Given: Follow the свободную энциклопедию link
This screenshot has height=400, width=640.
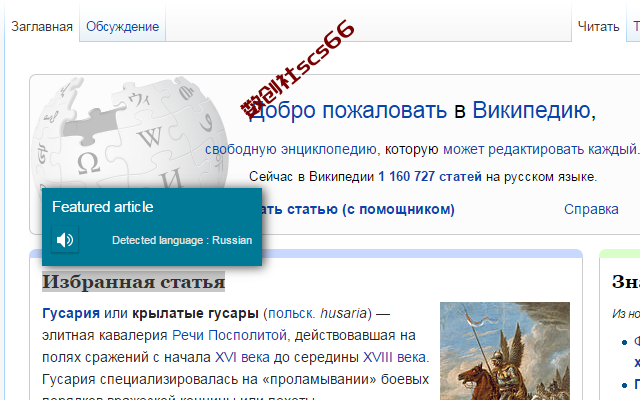Looking at the screenshot, I should coord(290,149).
